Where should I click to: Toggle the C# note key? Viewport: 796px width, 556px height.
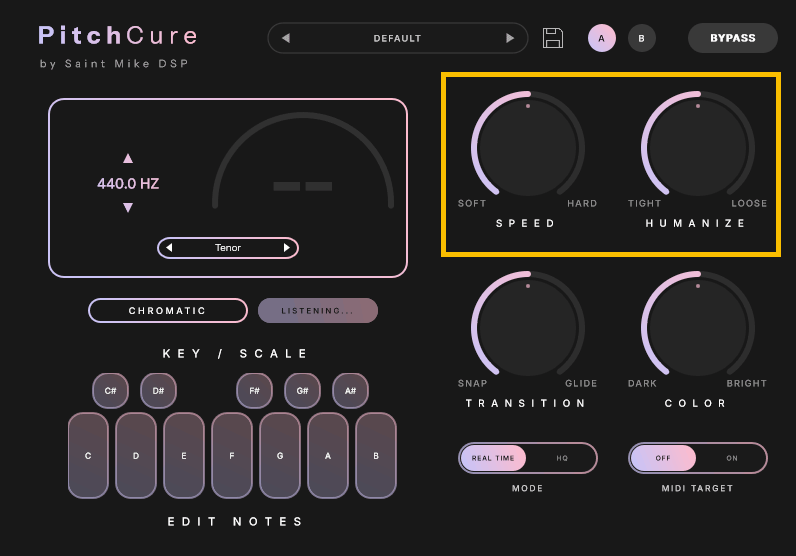pos(110,390)
